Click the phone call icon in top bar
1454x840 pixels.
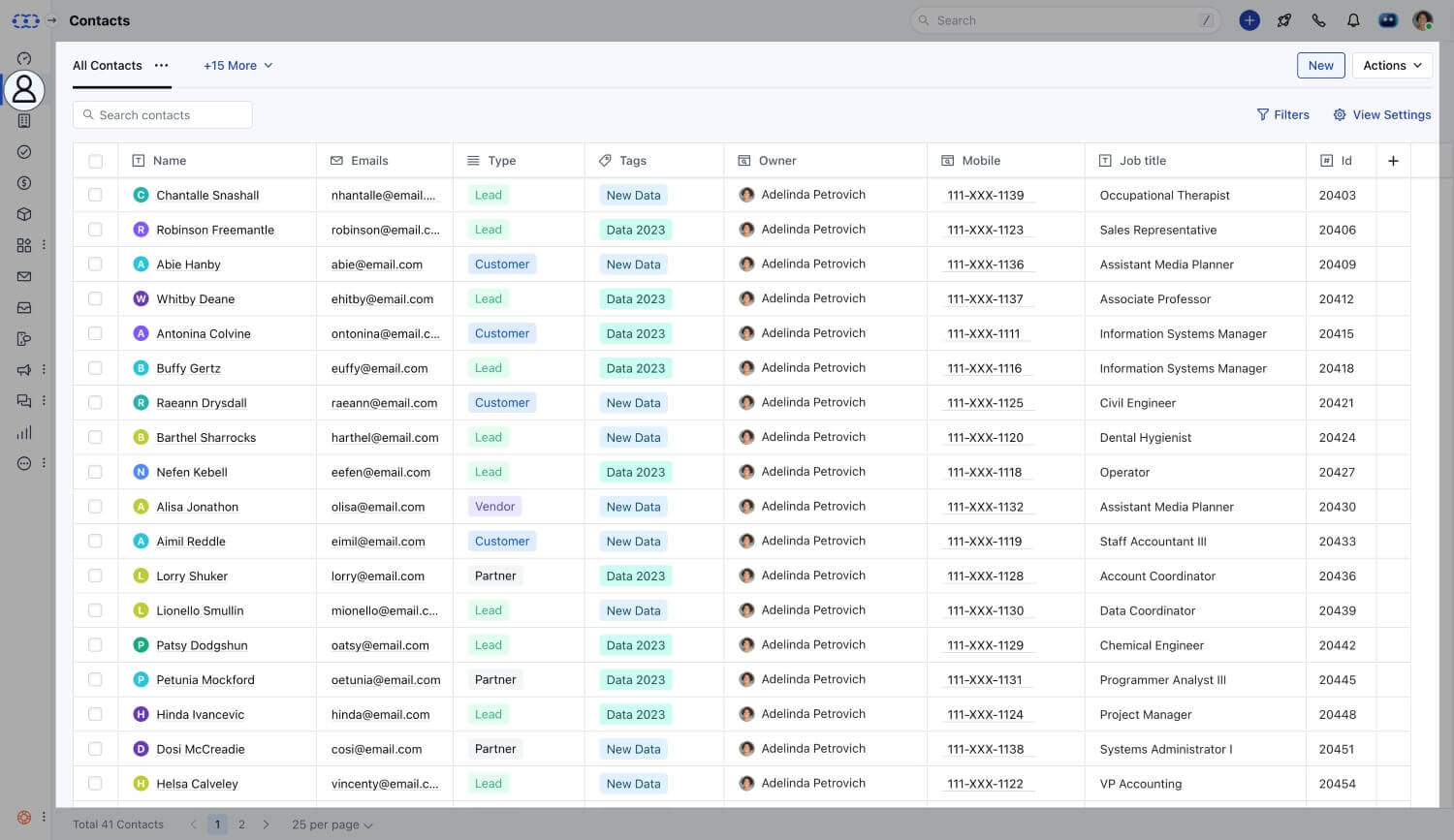click(1318, 20)
